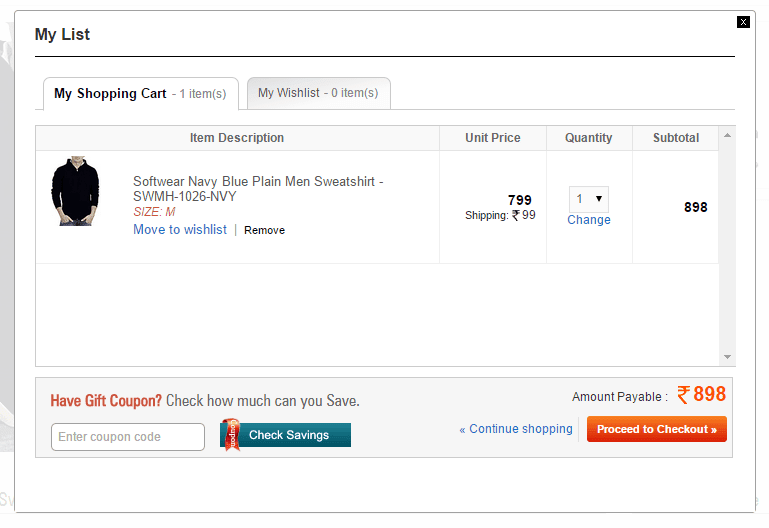769x528 pixels.
Task: Click Change under quantity
Action: pyautogui.click(x=588, y=220)
